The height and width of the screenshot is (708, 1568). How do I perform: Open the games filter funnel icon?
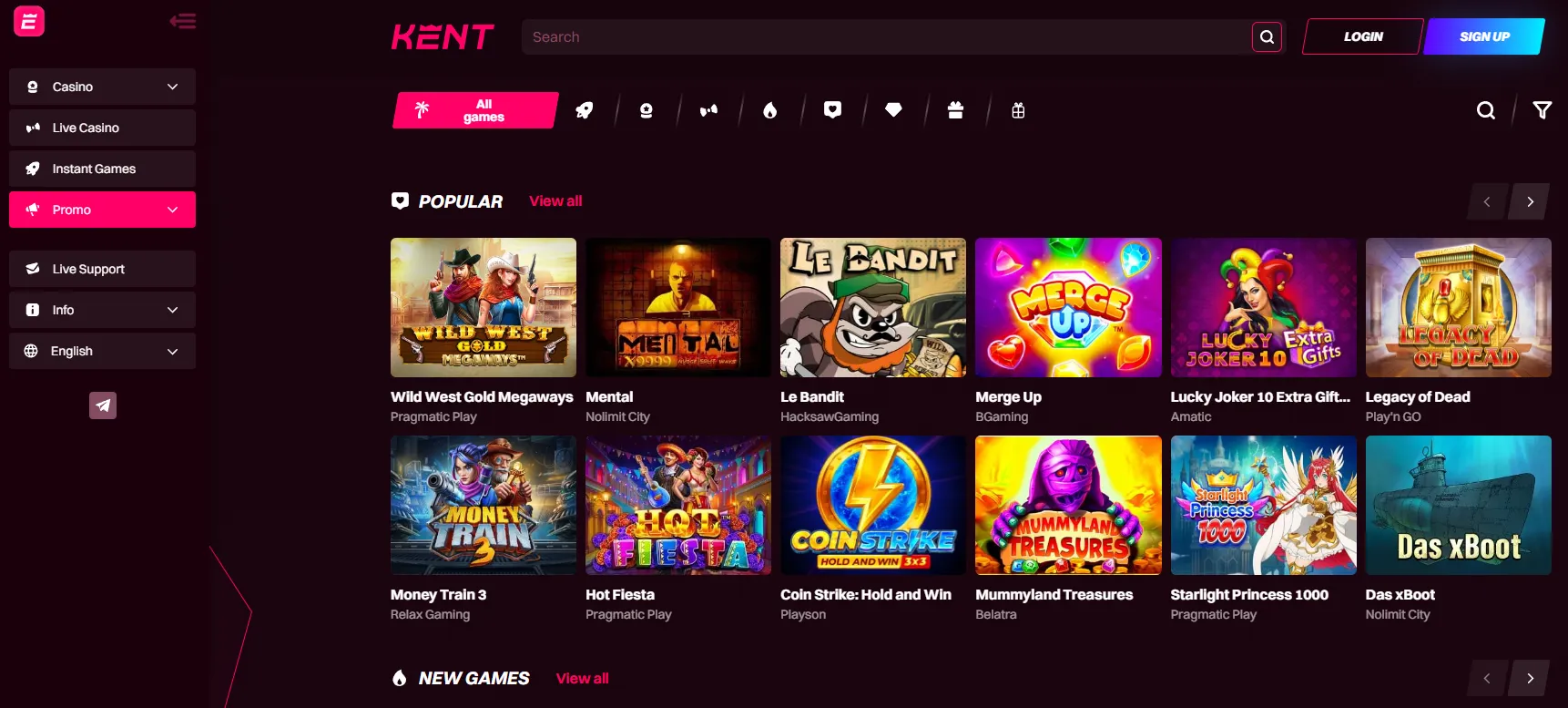1543,110
